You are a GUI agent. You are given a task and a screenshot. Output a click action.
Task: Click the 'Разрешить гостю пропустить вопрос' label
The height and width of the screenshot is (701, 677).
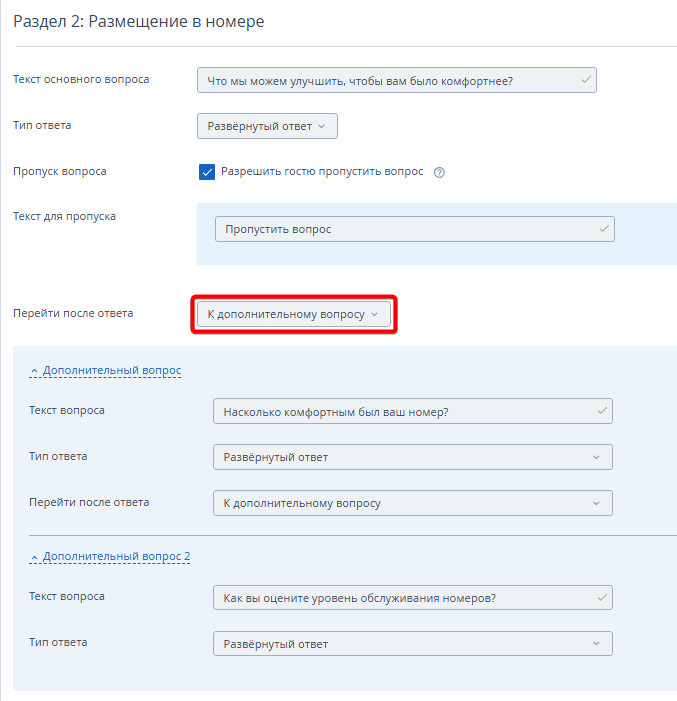322,172
